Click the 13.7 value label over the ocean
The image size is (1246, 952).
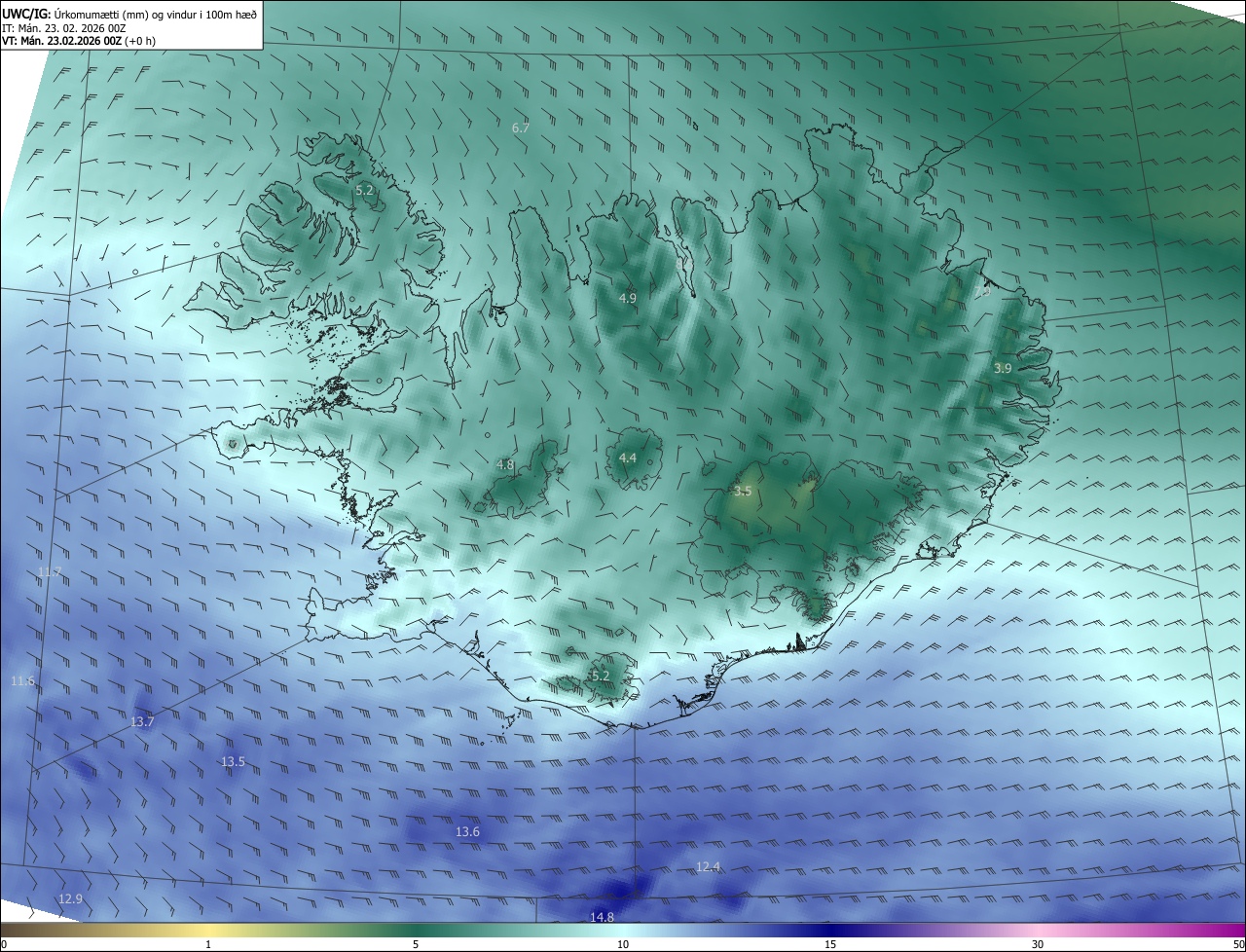[142, 721]
